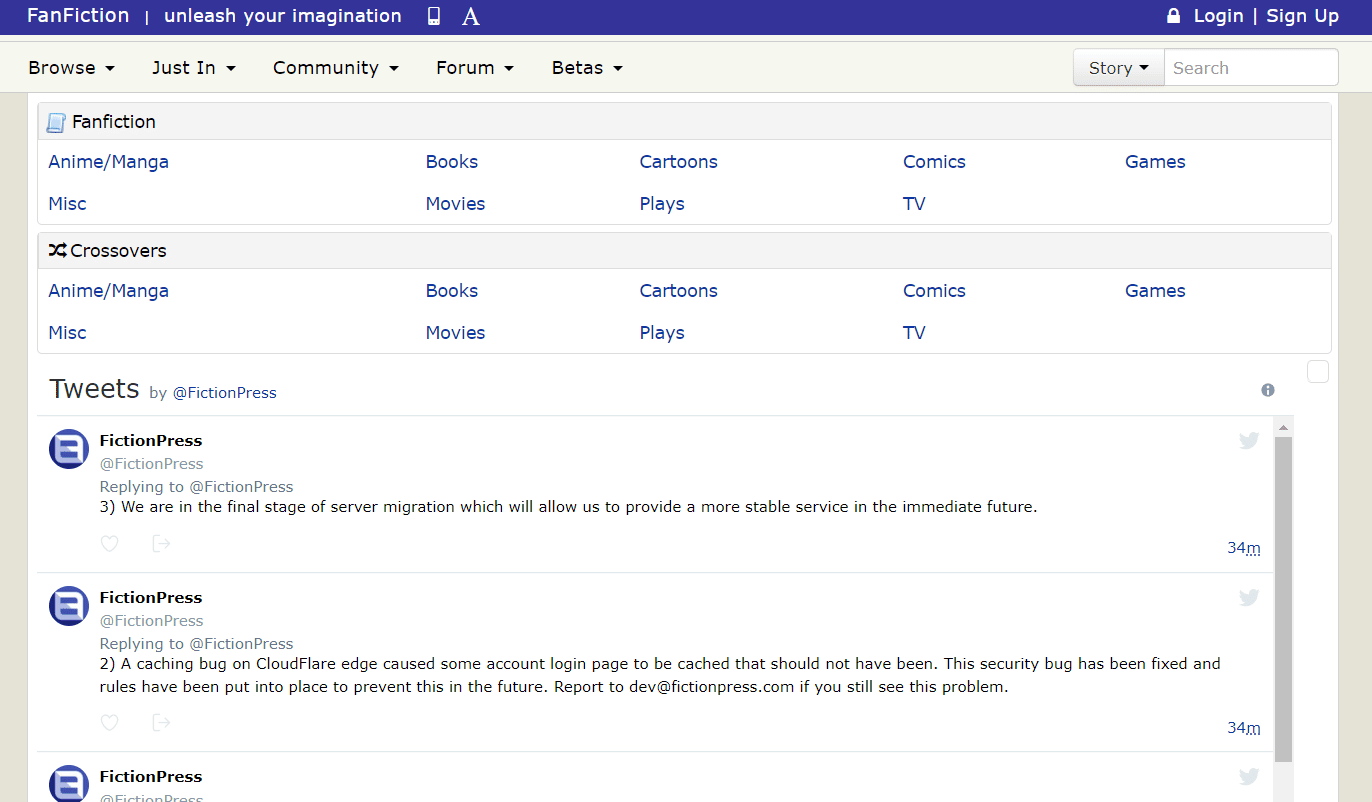Image resolution: width=1372 pixels, height=802 pixels.
Task: Click Twitter bird on the bottom partially shown tweet
Action: click(x=1249, y=776)
